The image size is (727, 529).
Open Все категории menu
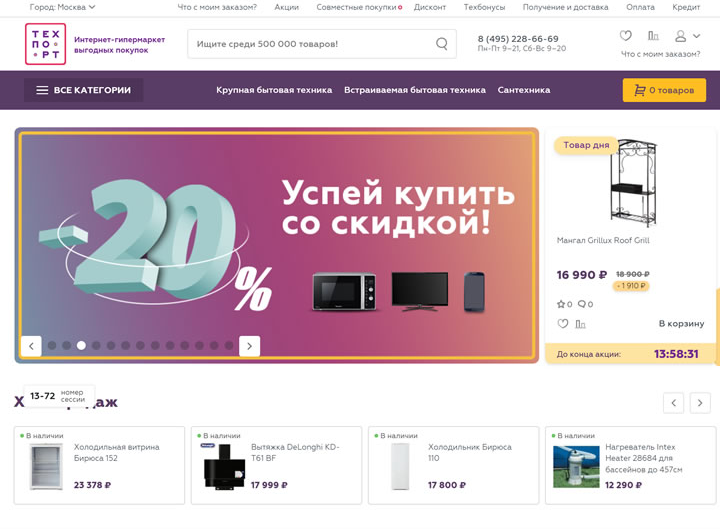click(84, 90)
